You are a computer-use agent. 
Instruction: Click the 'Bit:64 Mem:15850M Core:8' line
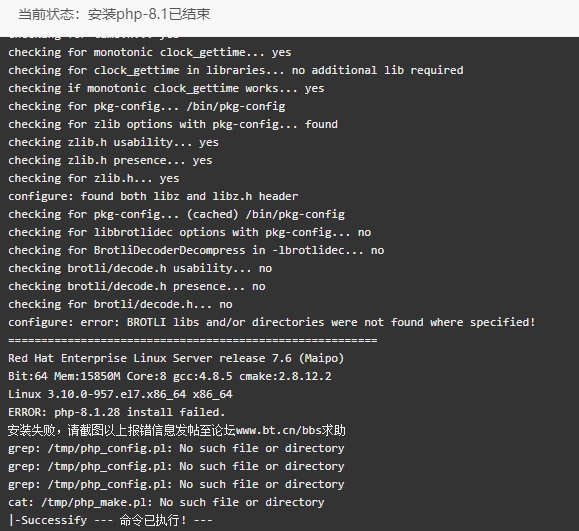click(x=170, y=376)
